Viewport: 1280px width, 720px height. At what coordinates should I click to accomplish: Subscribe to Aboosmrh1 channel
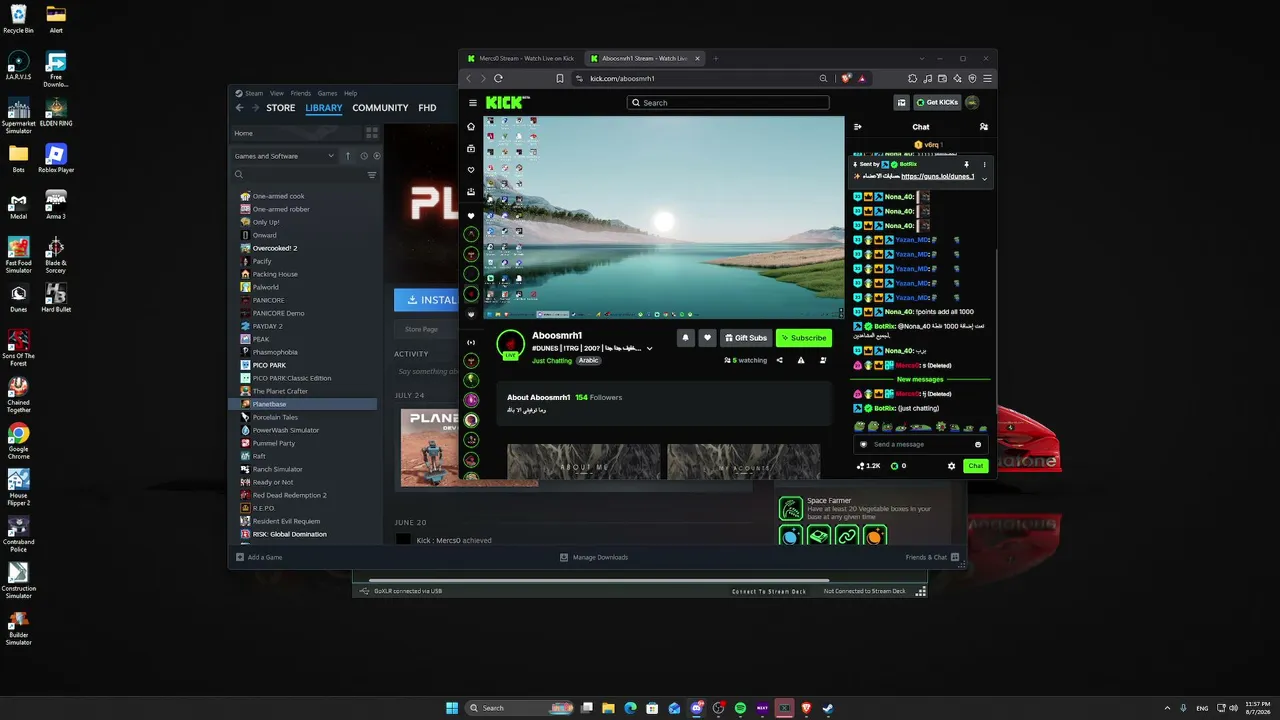tap(804, 338)
